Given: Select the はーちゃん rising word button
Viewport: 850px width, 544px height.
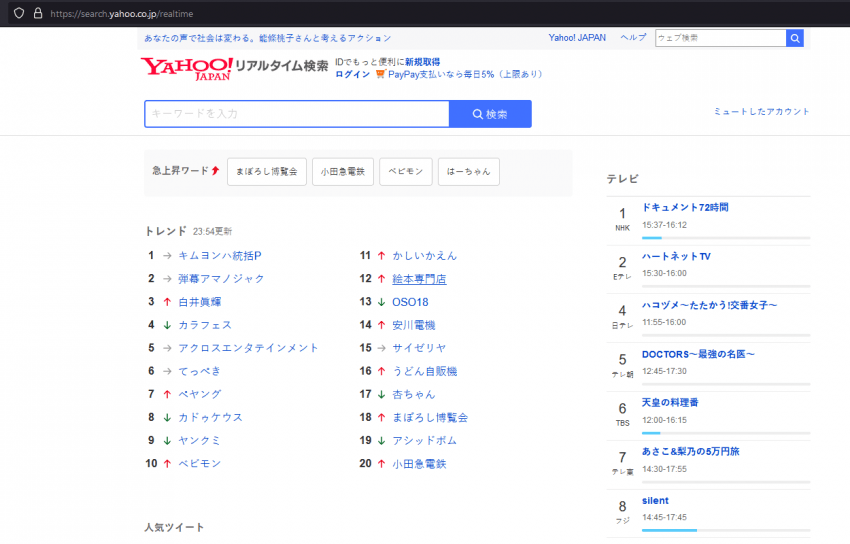Looking at the screenshot, I should 468,172.
